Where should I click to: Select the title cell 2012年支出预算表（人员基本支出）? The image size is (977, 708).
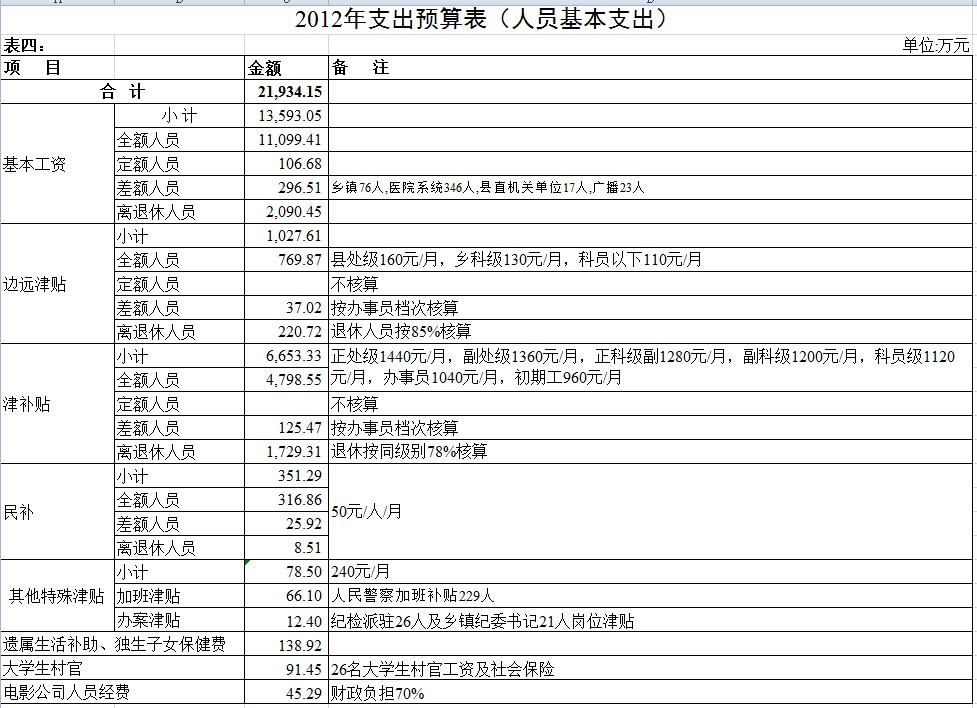[480, 19]
